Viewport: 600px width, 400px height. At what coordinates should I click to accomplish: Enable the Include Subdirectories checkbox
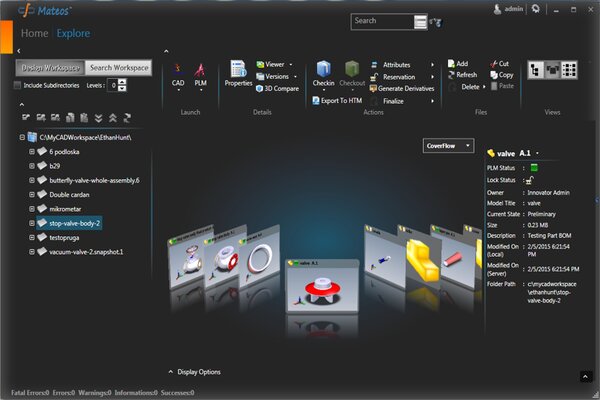pyautogui.click(x=17, y=85)
